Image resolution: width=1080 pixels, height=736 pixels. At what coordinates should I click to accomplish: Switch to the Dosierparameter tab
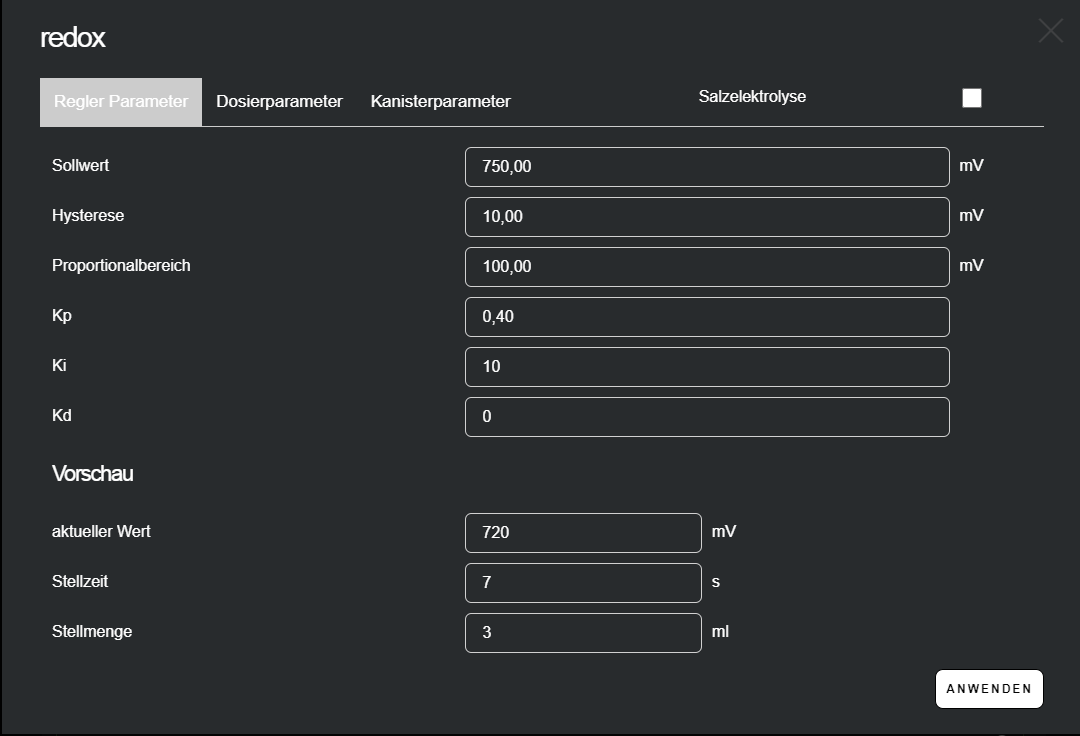point(279,102)
